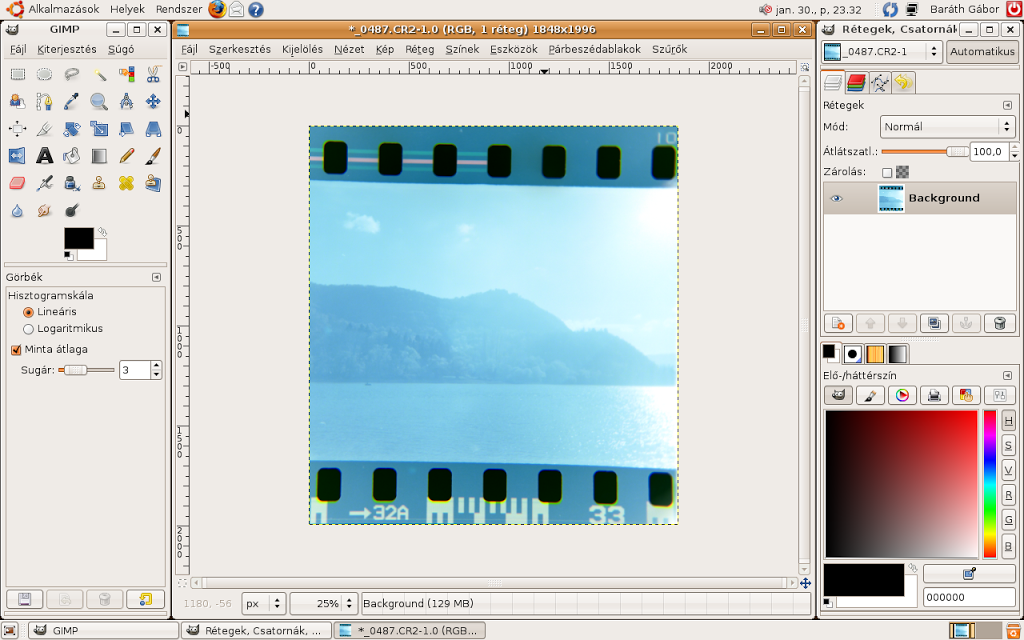Image resolution: width=1024 pixels, height=640 pixels.
Task: Activate the R red channel button
Action: click(x=1008, y=496)
